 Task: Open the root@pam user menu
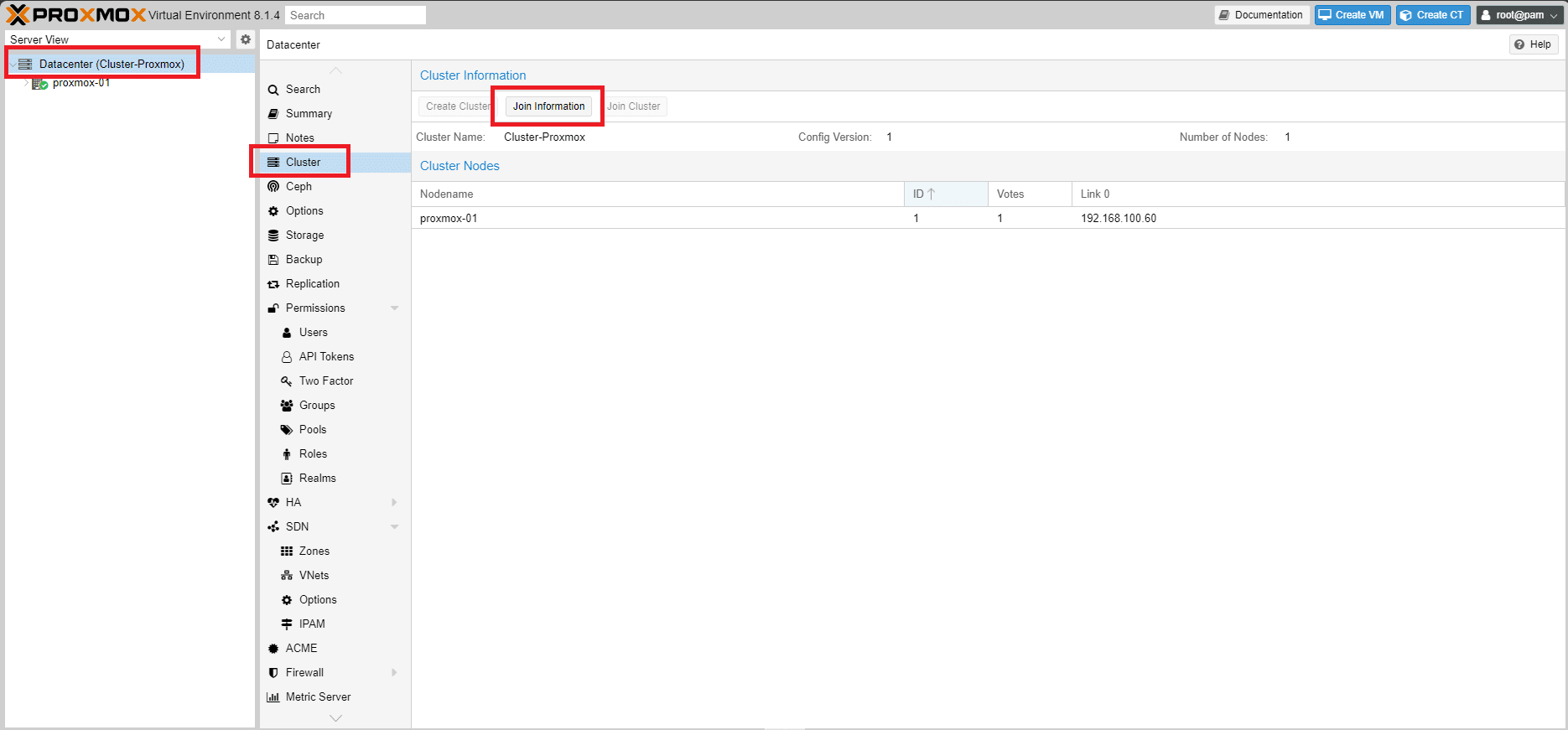[x=1519, y=15]
